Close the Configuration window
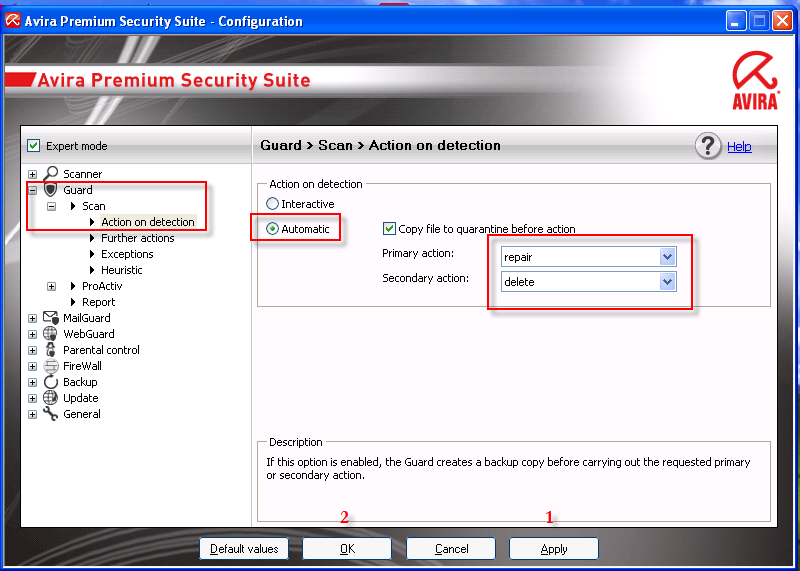 pos(782,21)
